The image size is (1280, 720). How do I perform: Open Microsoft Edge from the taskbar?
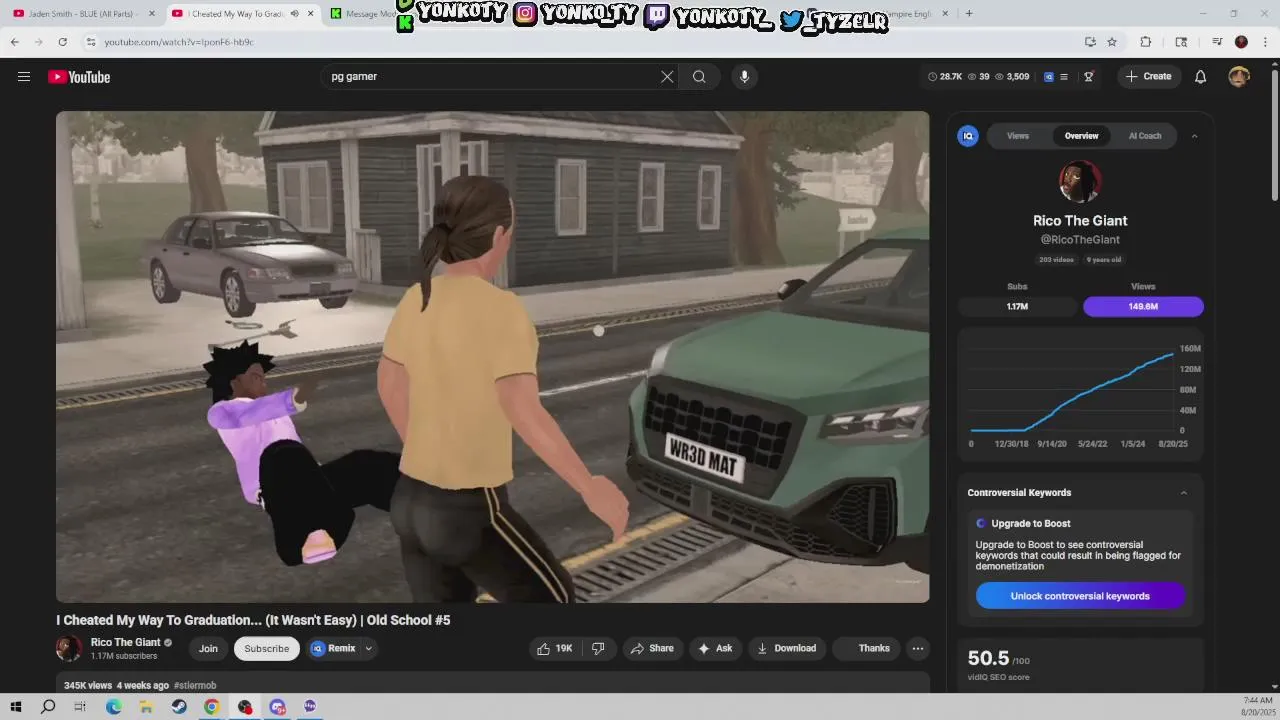(114, 706)
